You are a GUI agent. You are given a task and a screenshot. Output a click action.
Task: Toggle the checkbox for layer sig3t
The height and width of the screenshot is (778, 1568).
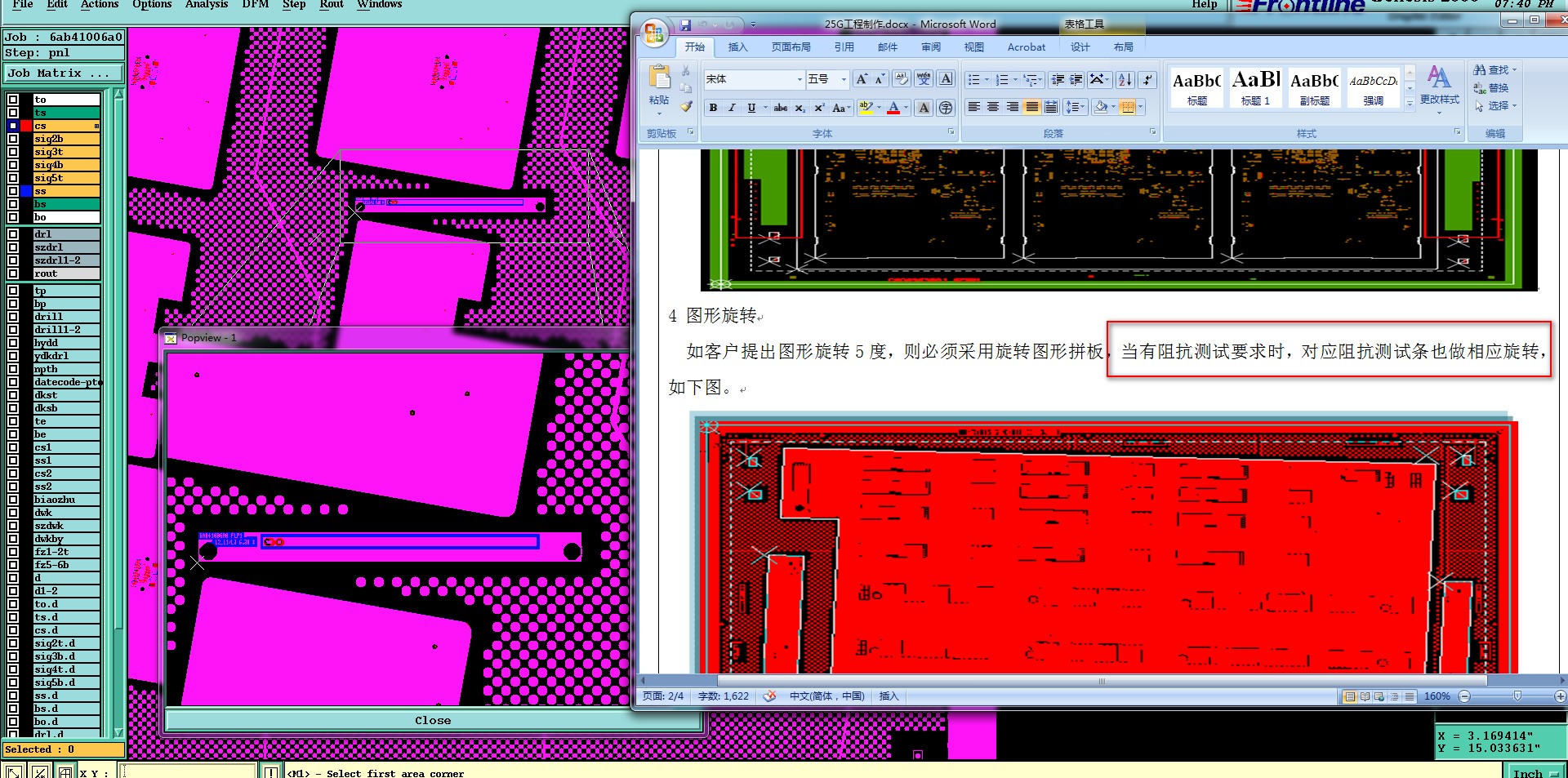pos(13,152)
